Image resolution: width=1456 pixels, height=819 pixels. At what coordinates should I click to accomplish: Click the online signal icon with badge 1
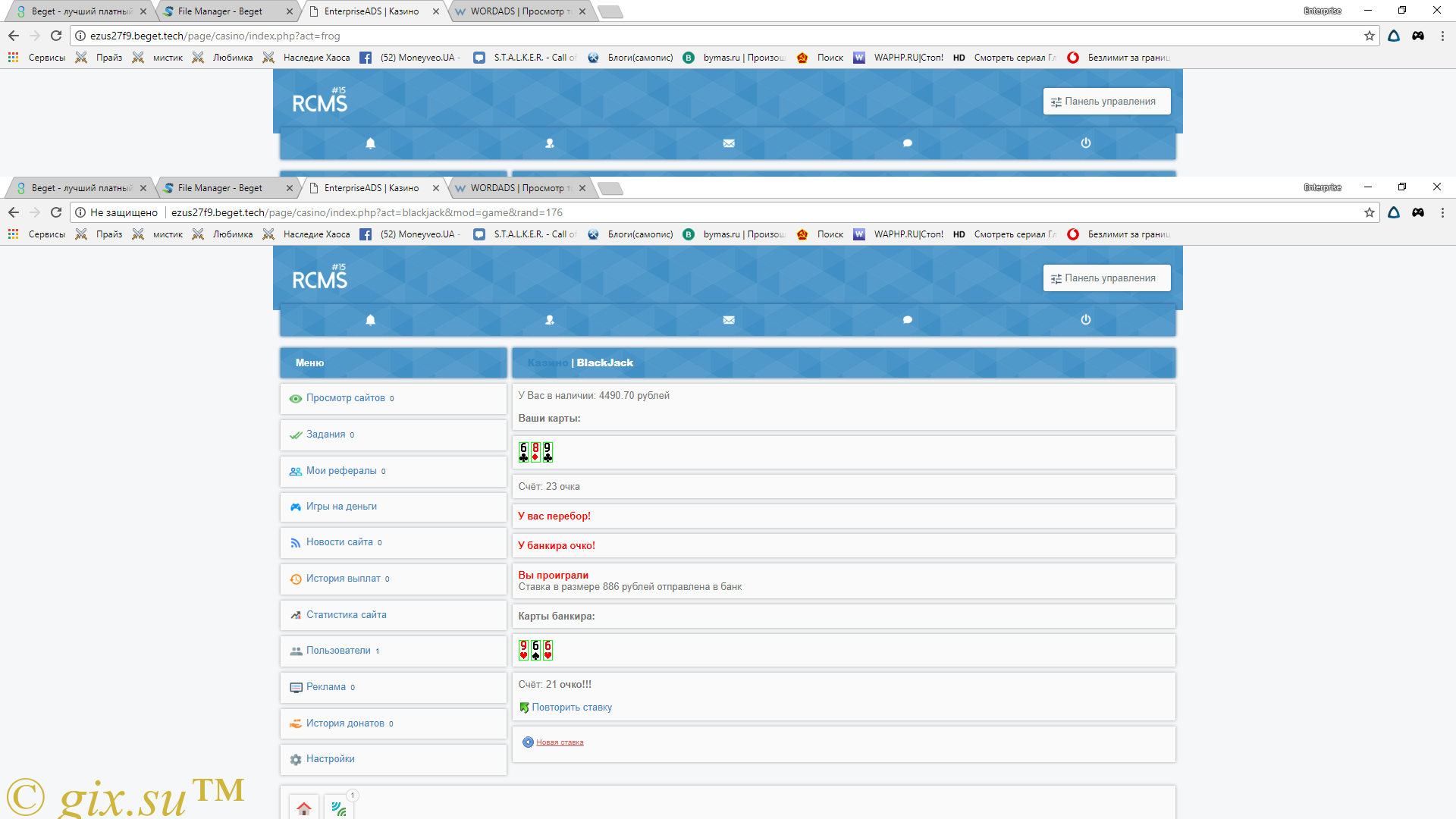[x=339, y=808]
